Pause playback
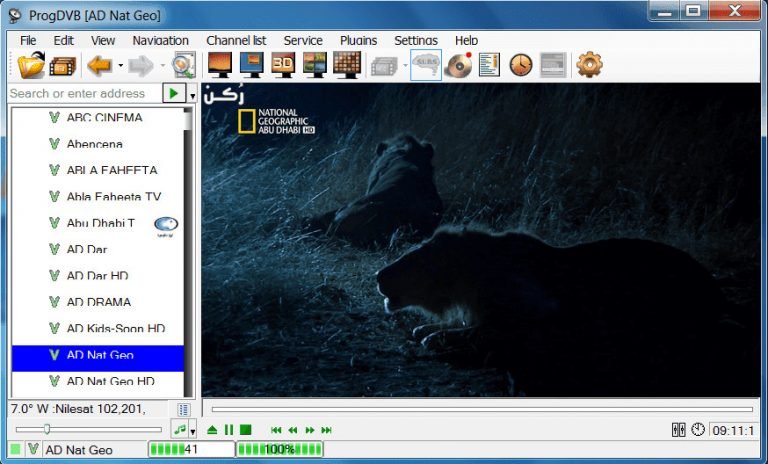768x464 pixels. click(x=229, y=430)
